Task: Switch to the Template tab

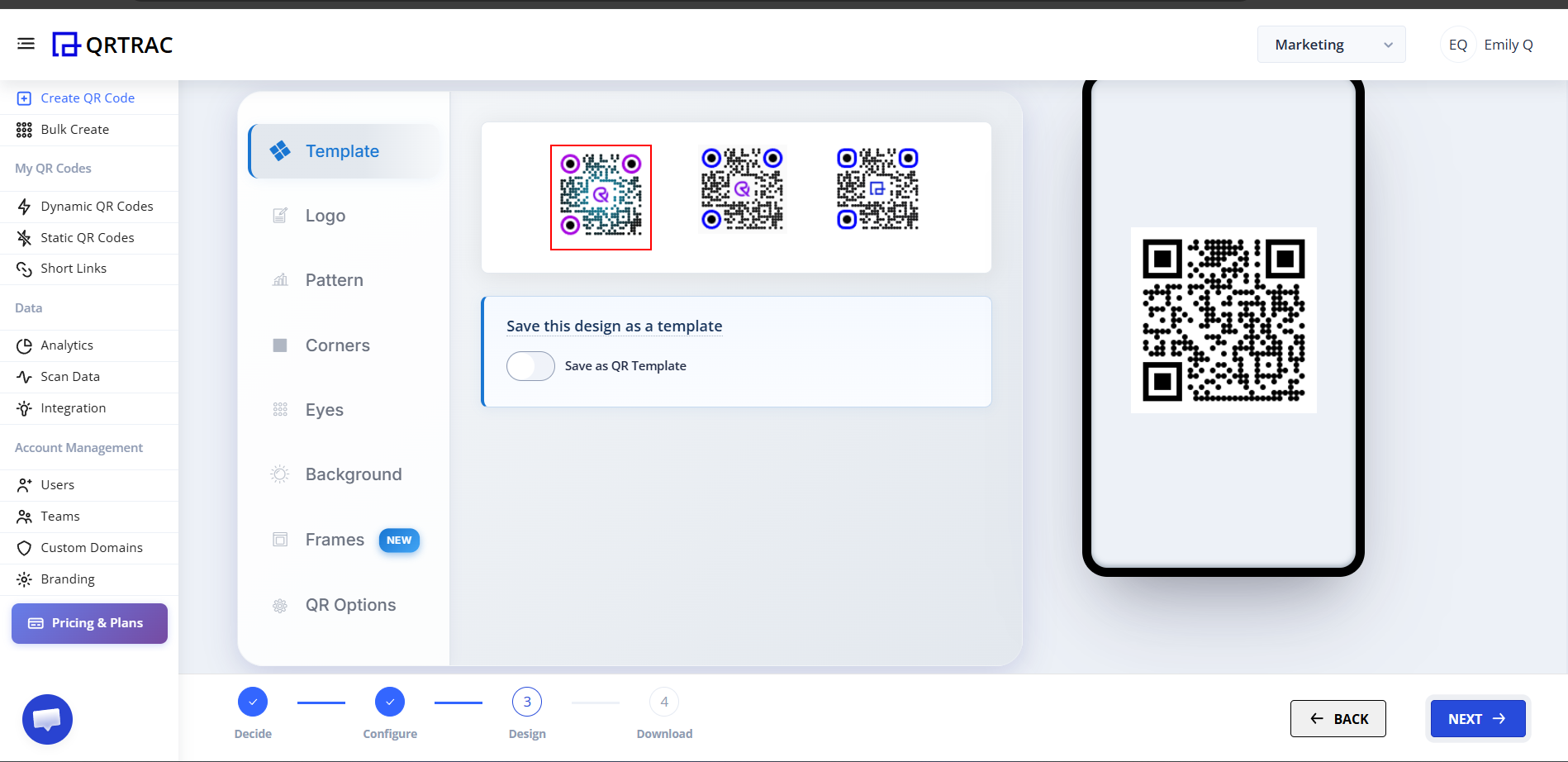Action: [x=345, y=151]
